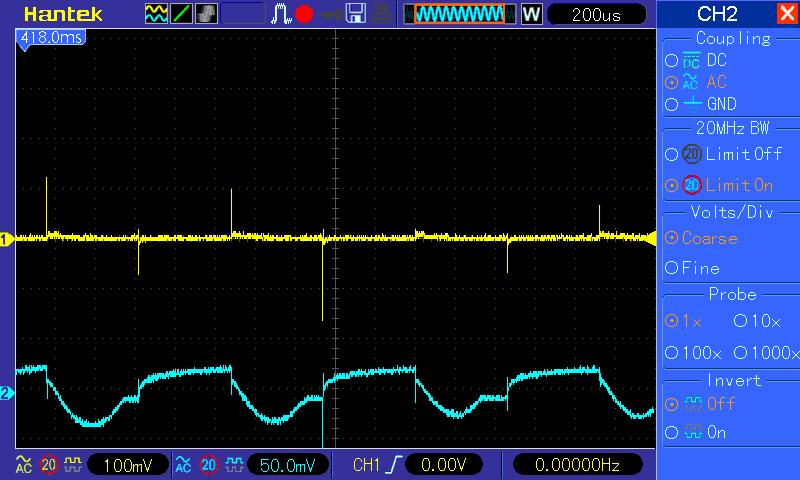Click the CH2 panel title
The height and width of the screenshot is (480, 800).
(x=717, y=14)
